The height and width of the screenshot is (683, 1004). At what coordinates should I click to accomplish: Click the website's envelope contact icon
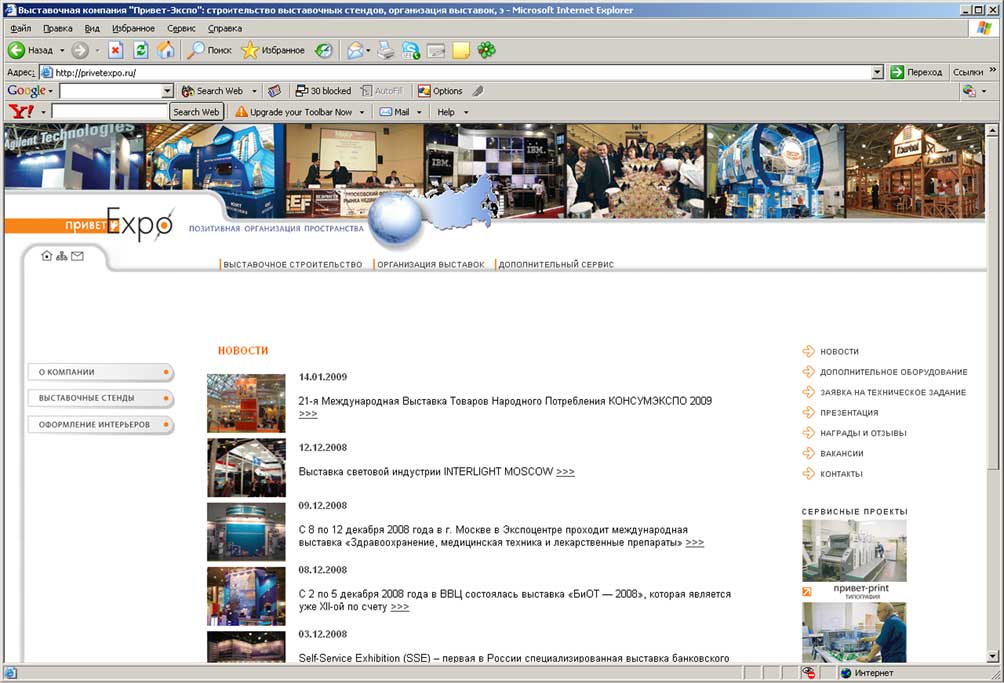pyautogui.click(x=78, y=256)
